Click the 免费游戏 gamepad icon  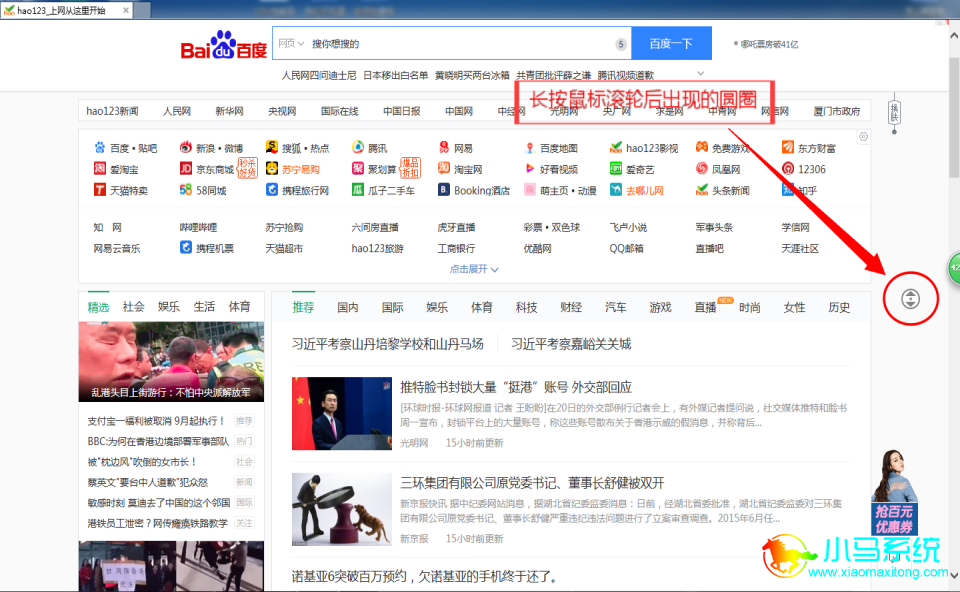702,148
